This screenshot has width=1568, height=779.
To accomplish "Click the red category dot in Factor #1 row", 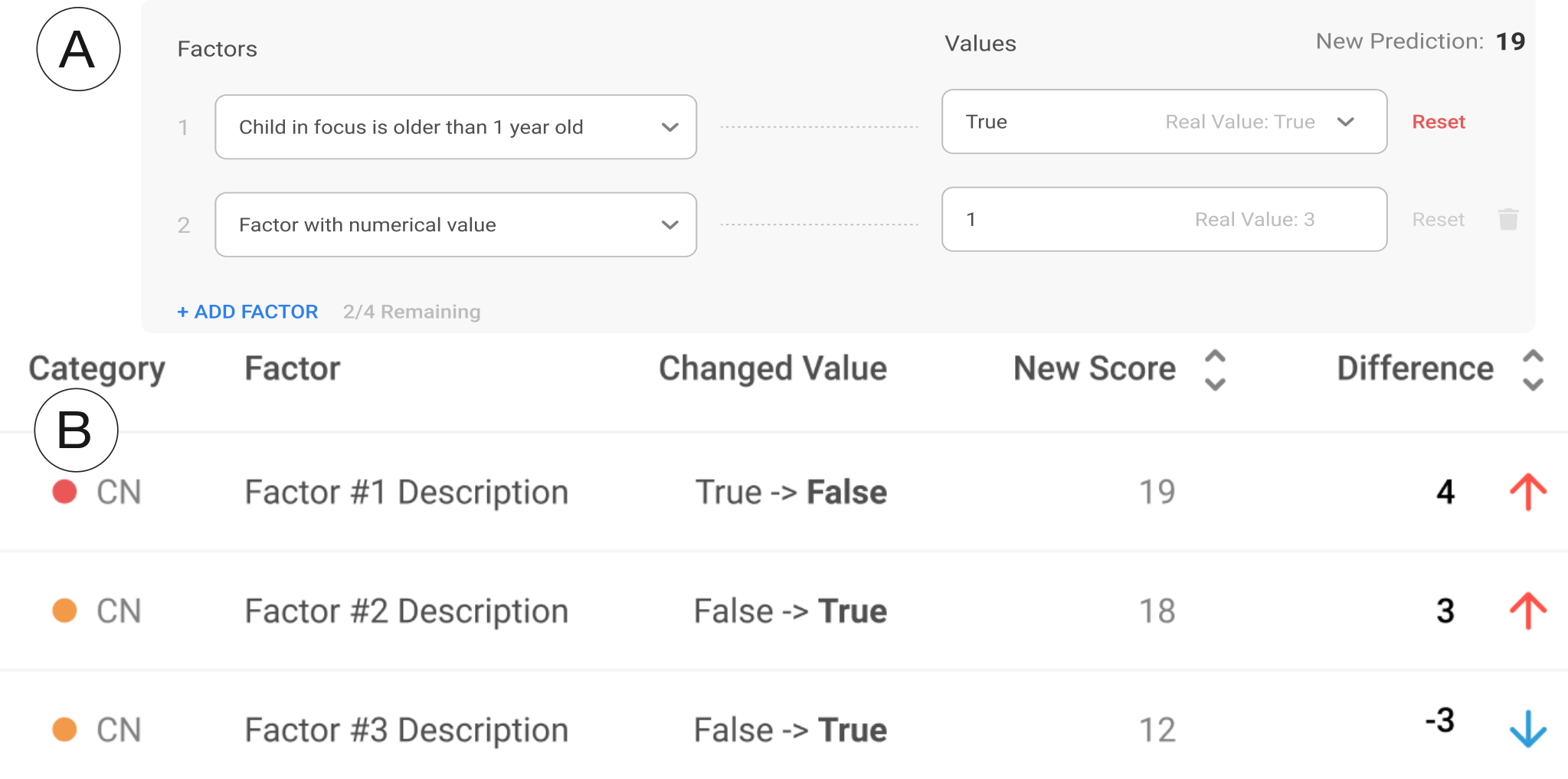I will coord(64,492).
